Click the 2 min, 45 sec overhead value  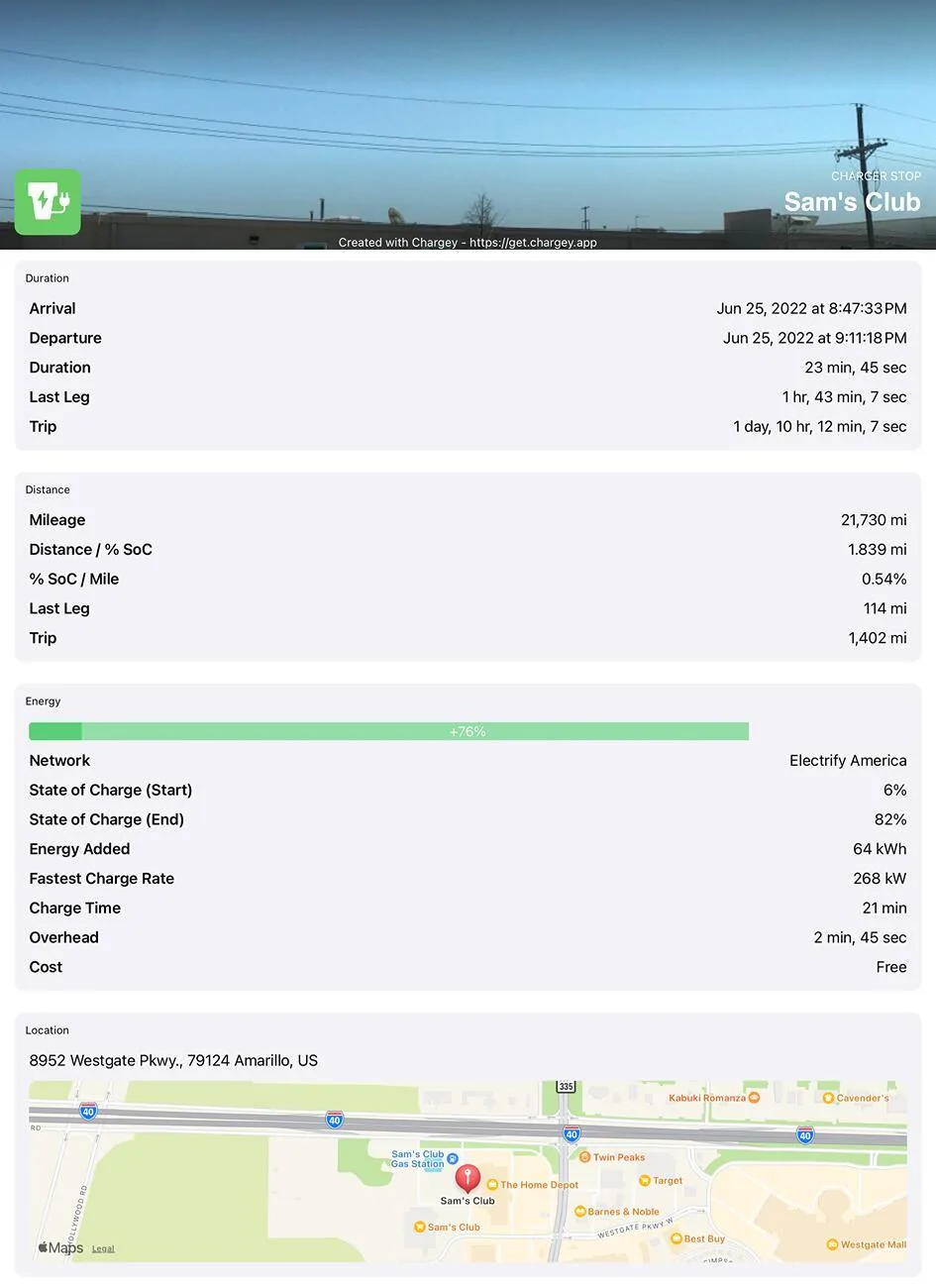pyautogui.click(x=860, y=937)
